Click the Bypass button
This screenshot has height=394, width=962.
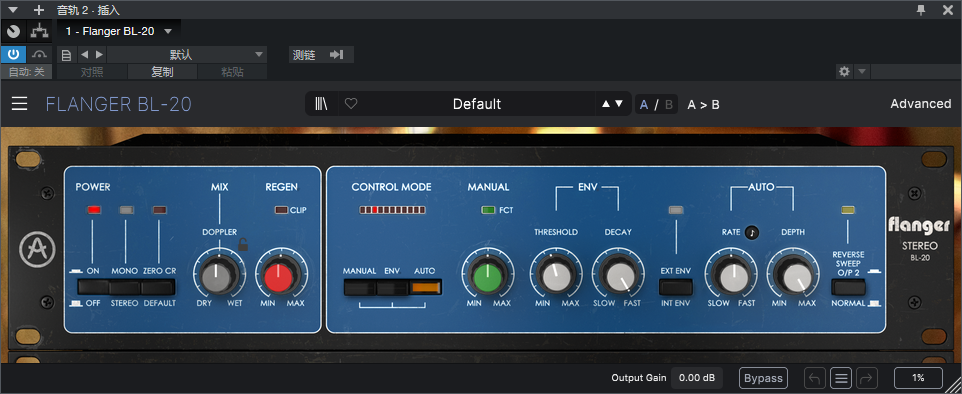click(763, 378)
